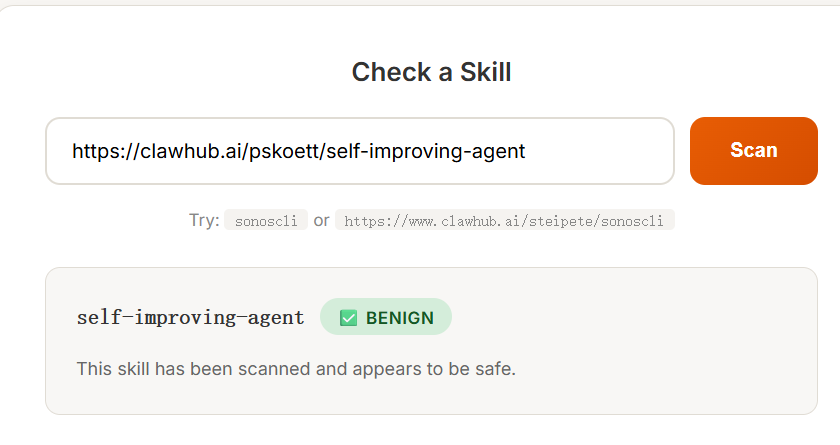Click empty area right of BENIGN badge
Viewport: 840px width, 445px height.
point(620,318)
